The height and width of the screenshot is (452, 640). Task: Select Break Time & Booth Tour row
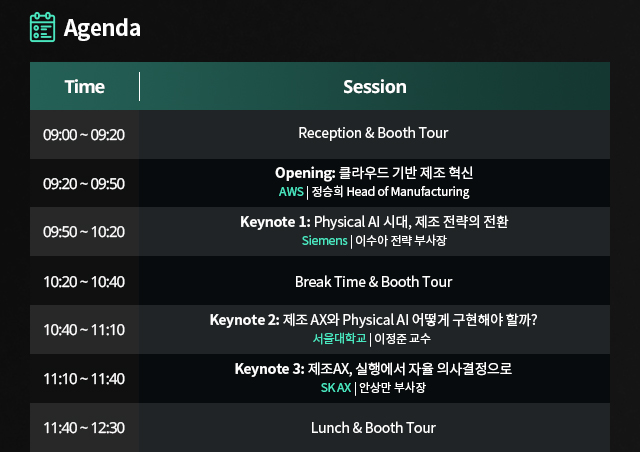(x=373, y=281)
